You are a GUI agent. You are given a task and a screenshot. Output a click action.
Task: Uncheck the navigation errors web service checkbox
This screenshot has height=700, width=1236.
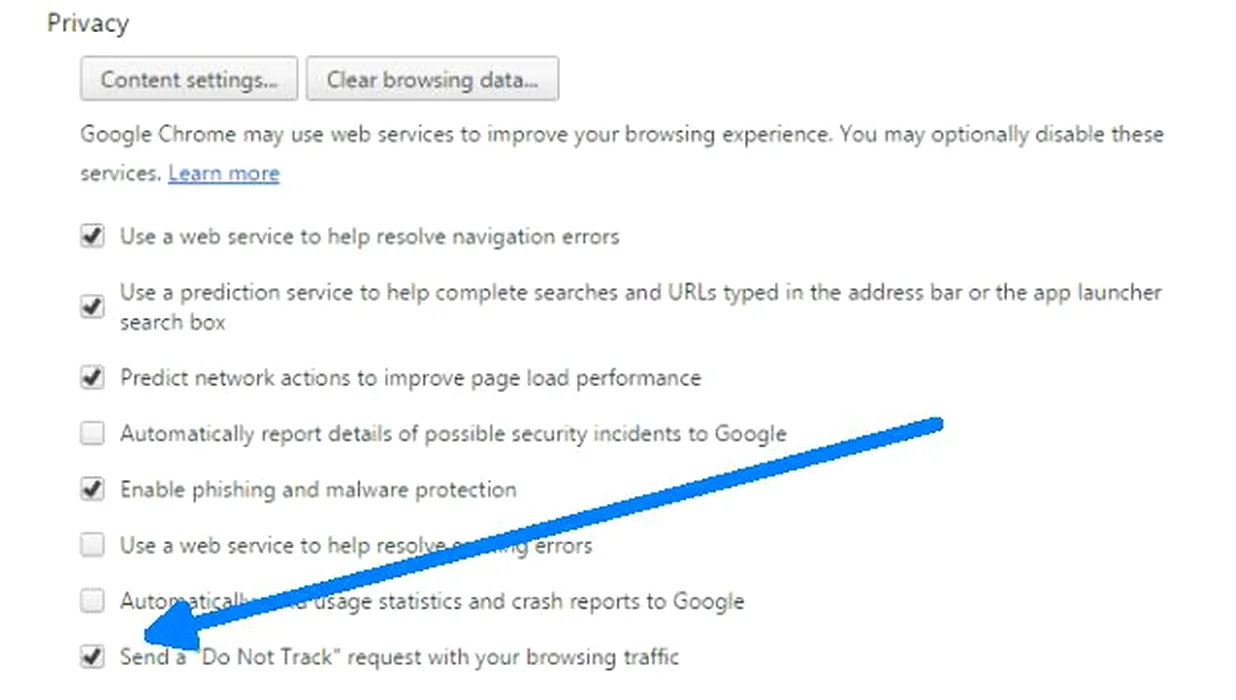pos(92,237)
